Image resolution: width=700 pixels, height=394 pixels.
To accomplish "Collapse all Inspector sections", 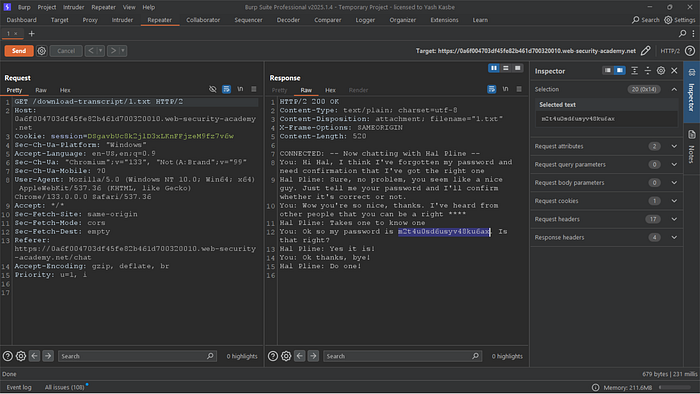I will (x=648, y=71).
